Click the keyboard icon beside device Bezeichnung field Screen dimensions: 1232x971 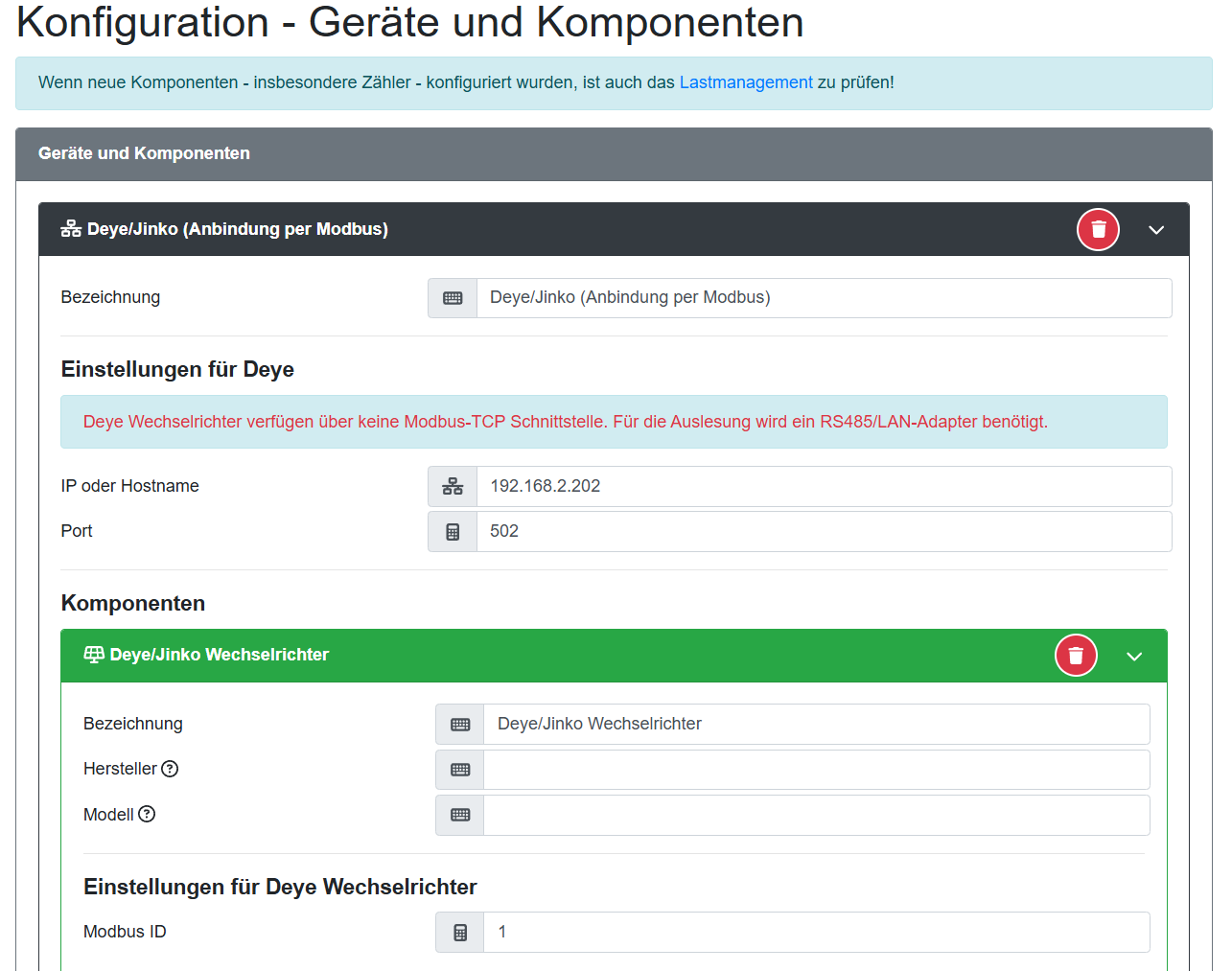click(x=453, y=298)
